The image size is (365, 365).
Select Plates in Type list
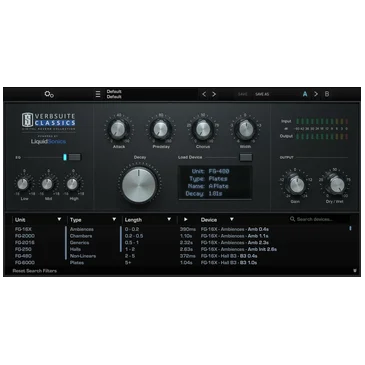[77, 263]
